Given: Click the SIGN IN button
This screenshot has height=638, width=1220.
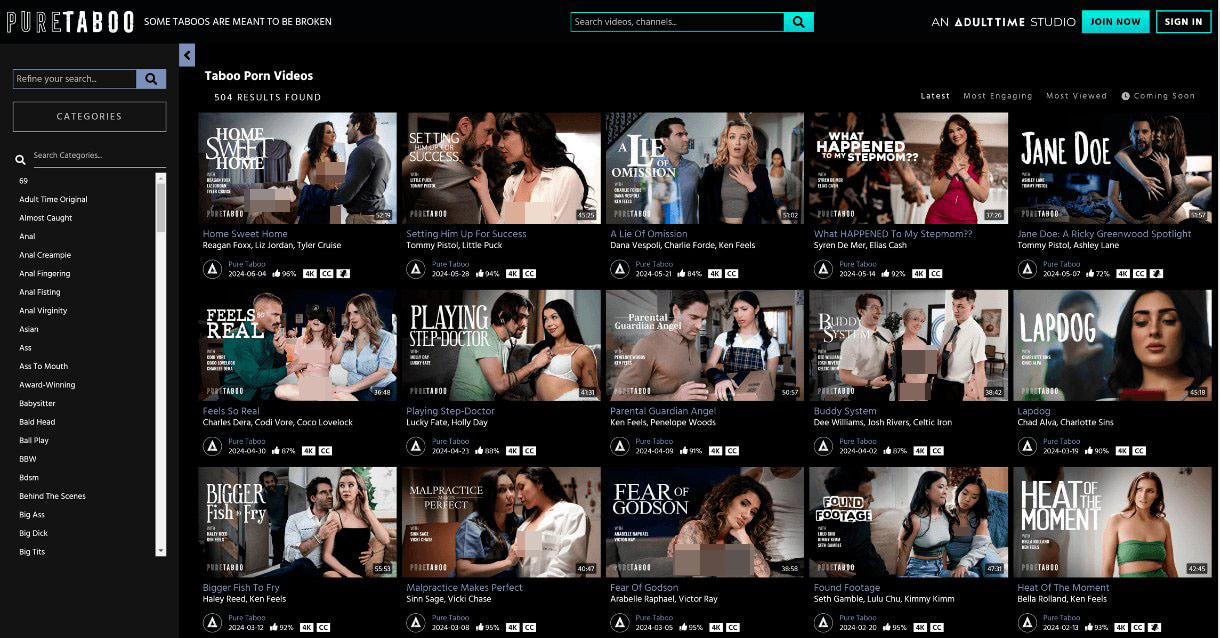Looking at the screenshot, I should (x=1183, y=21).
